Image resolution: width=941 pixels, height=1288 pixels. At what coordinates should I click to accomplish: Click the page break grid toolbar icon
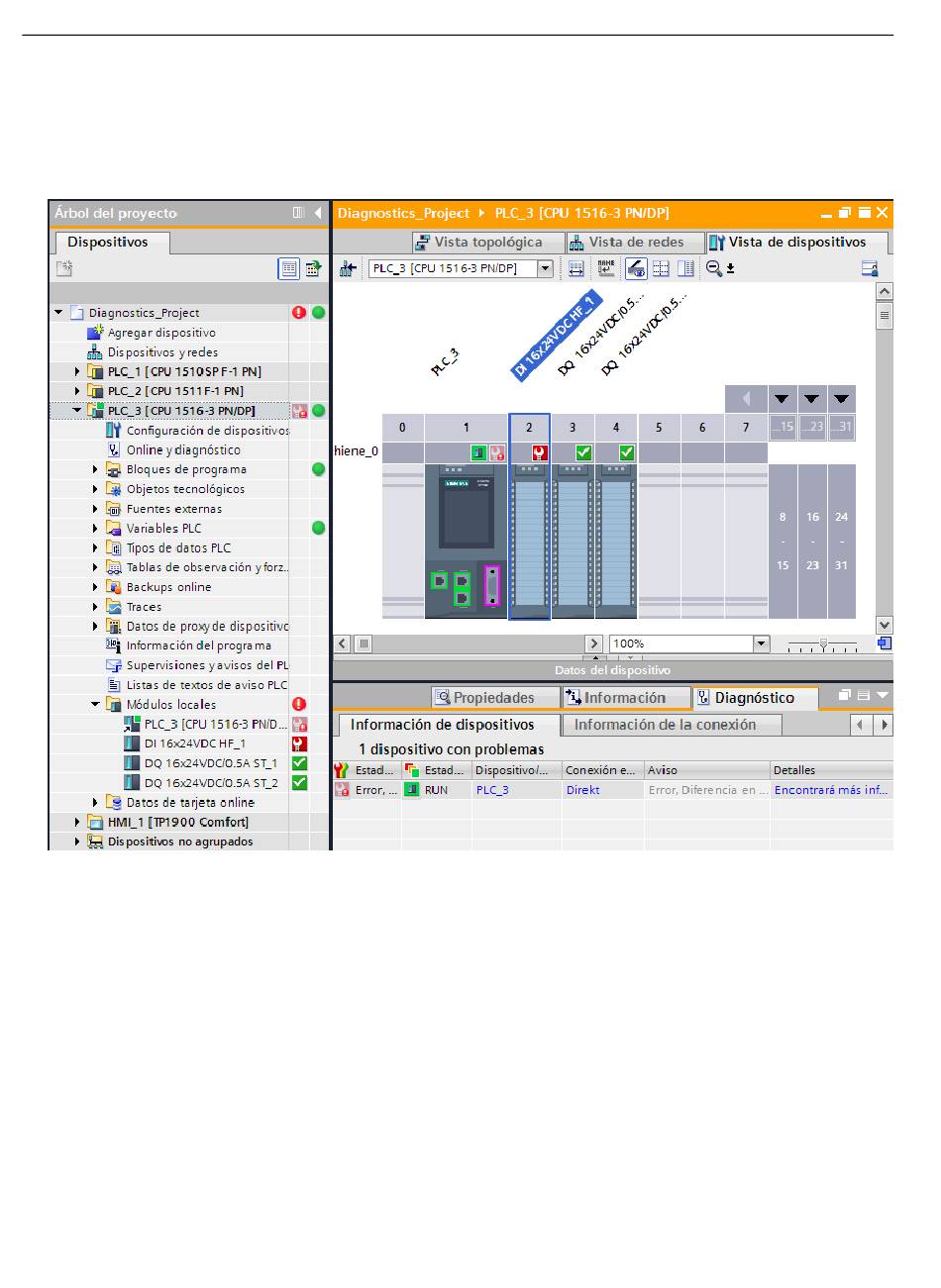coord(661,268)
